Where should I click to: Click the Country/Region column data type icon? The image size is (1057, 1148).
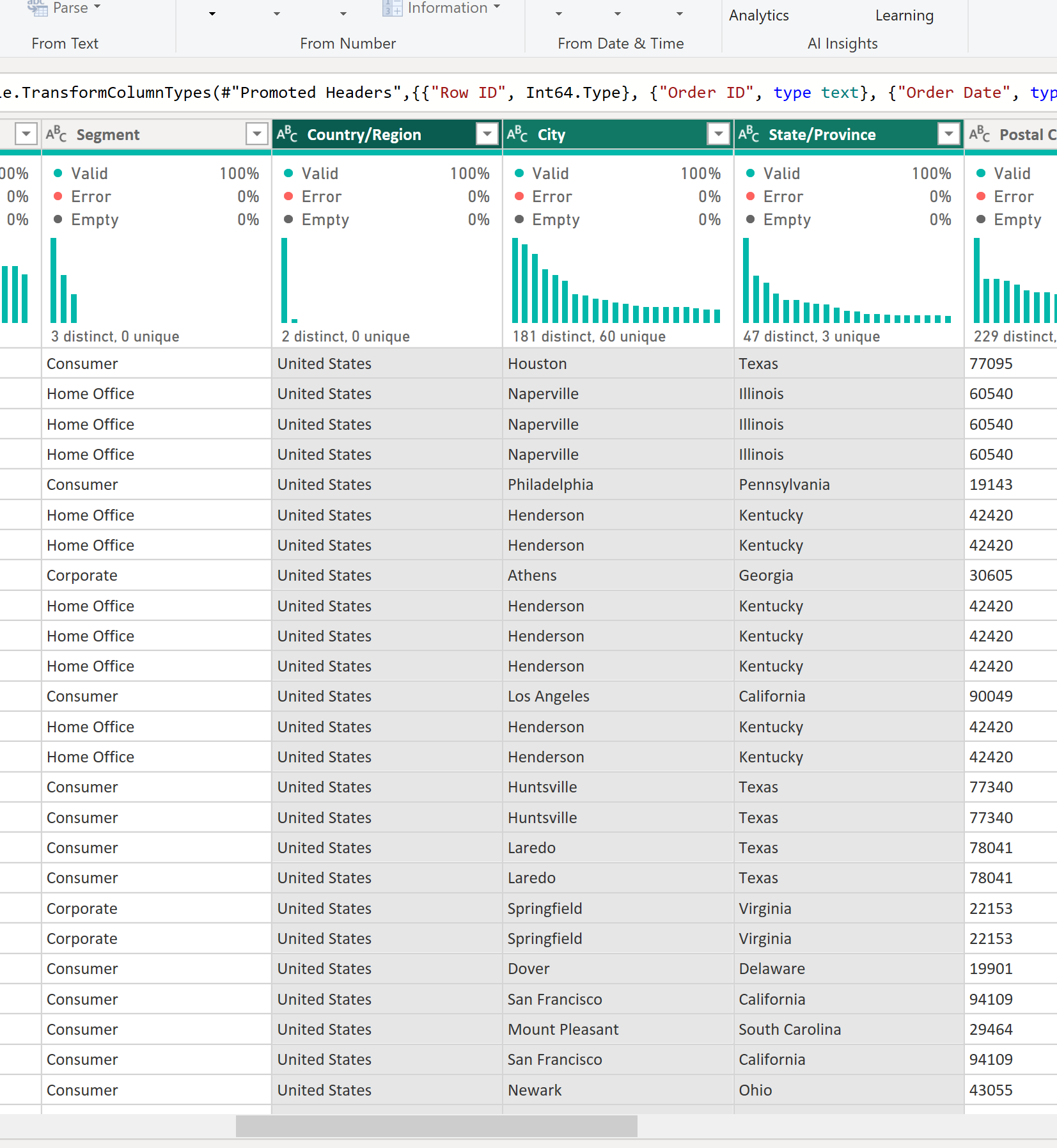(287, 134)
